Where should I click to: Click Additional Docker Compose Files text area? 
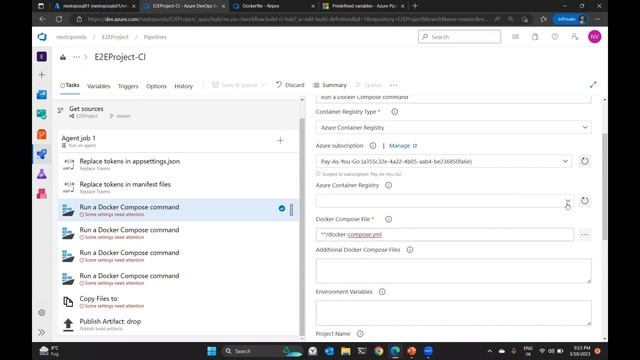[x=453, y=271]
